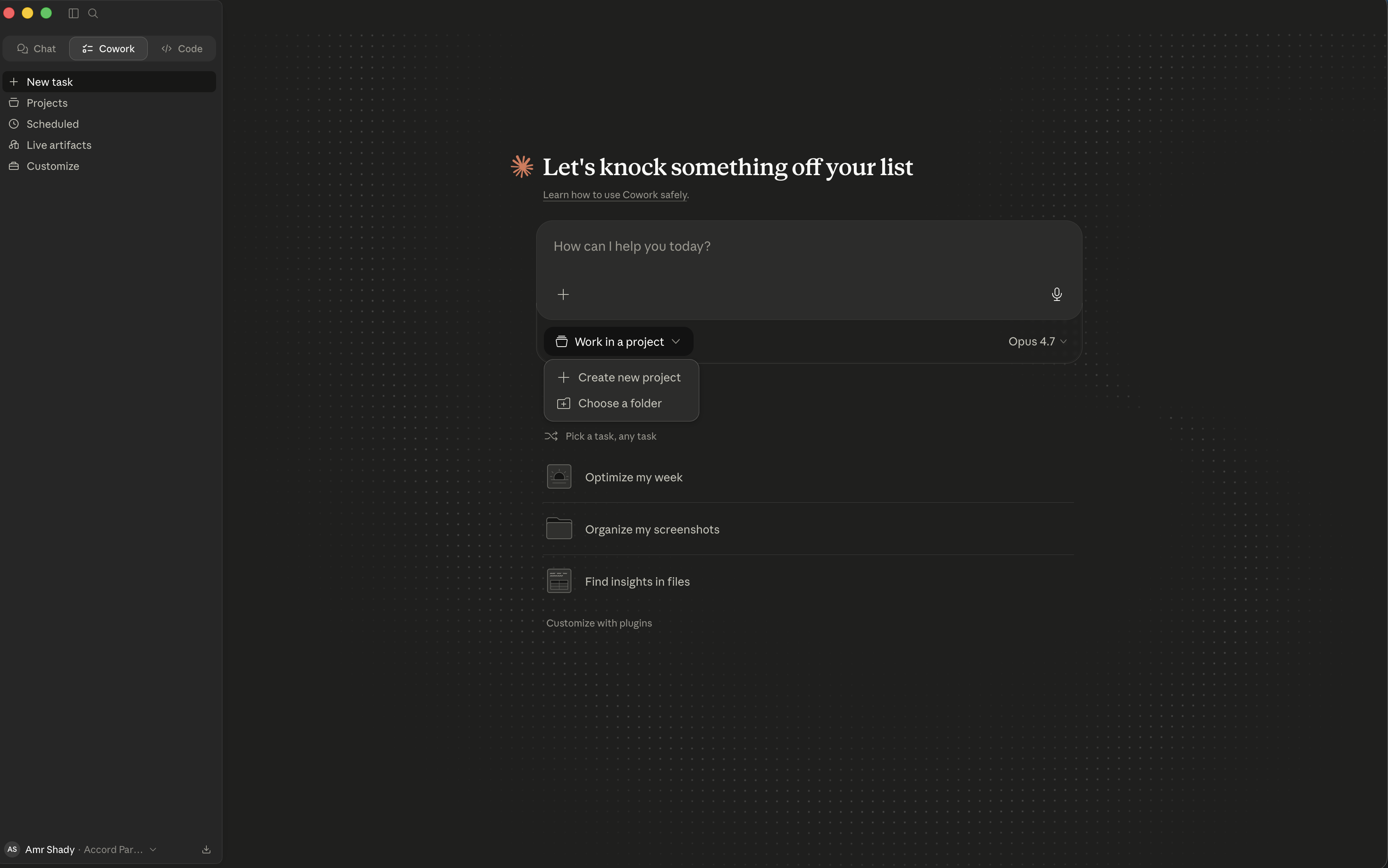Choose the Optimize my week task
The image size is (1388, 868).
pyautogui.click(x=809, y=477)
